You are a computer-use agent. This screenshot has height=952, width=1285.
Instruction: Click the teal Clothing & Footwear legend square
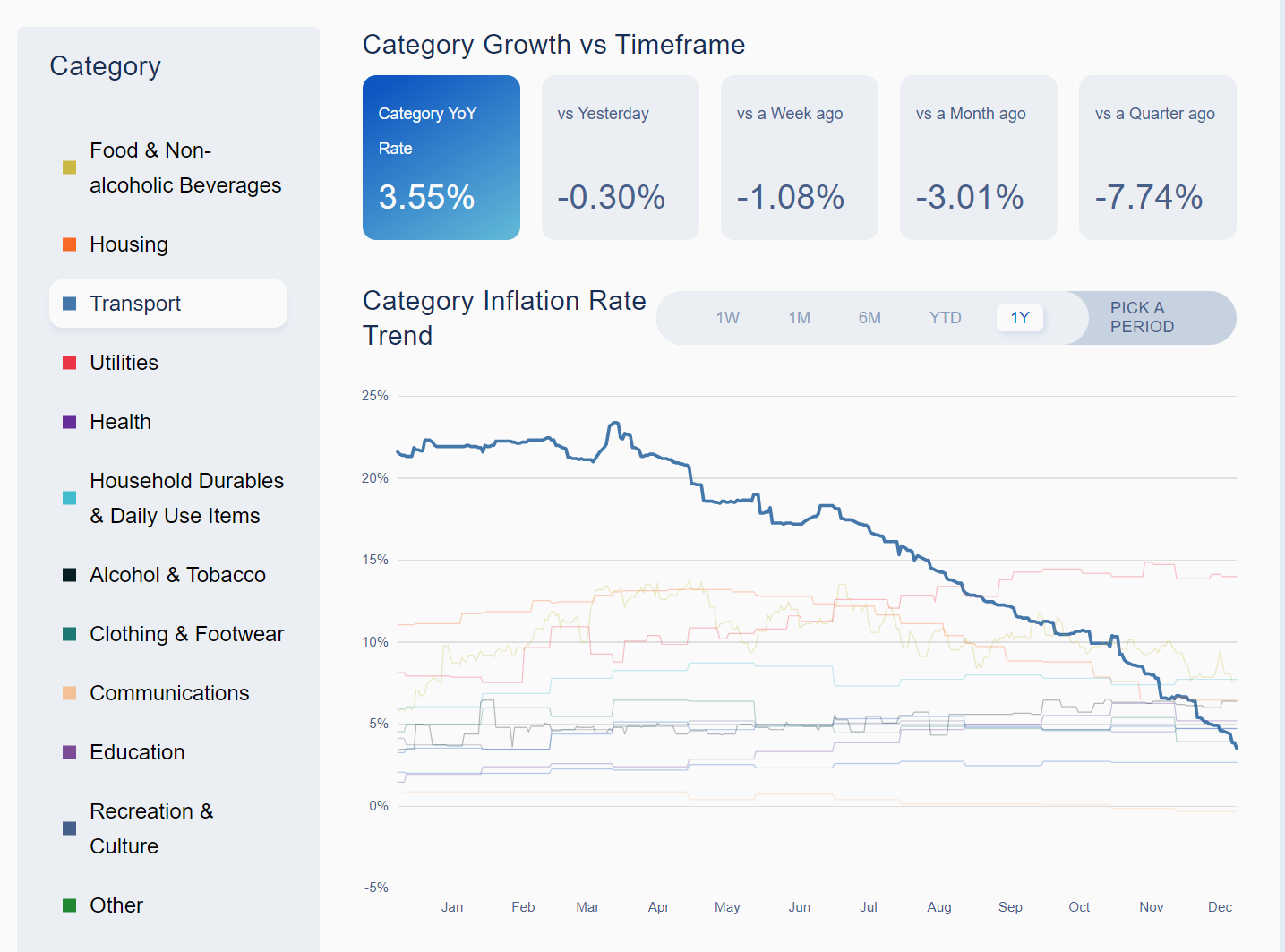(x=69, y=634)
